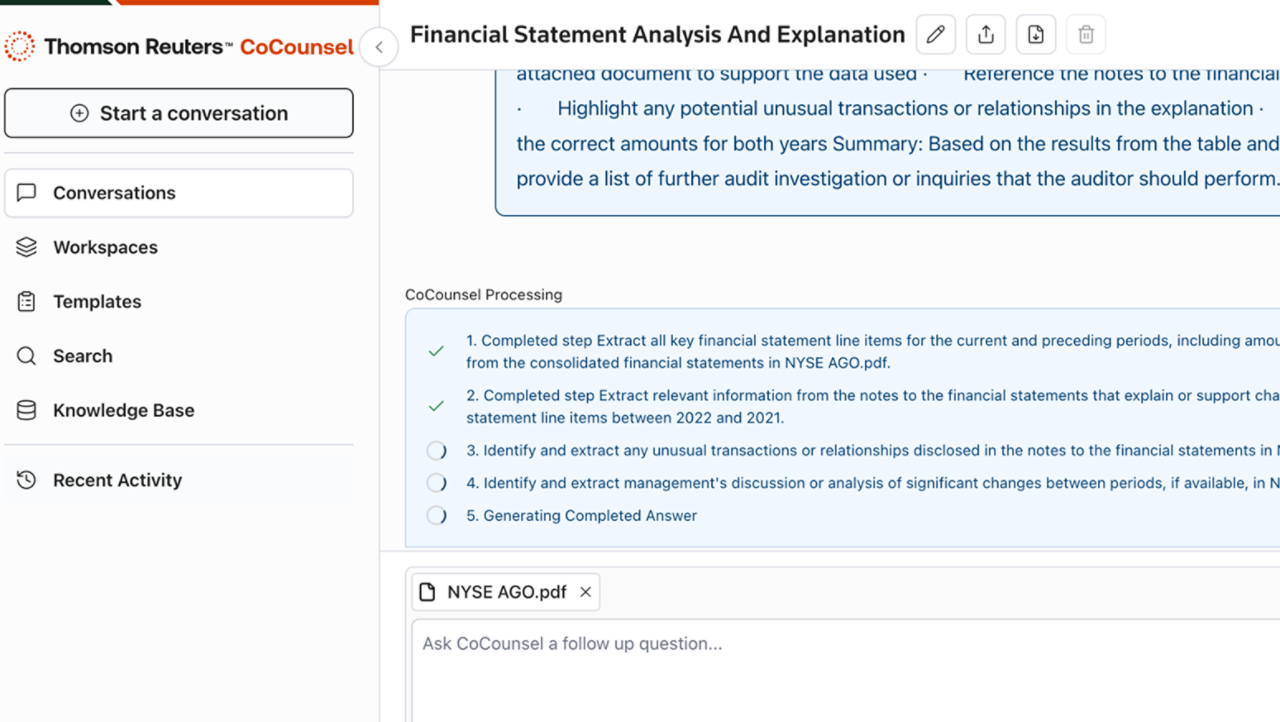Click the first completed step checkmark
This screenshot has width=1280, height=722.
(x=436, y=351)
